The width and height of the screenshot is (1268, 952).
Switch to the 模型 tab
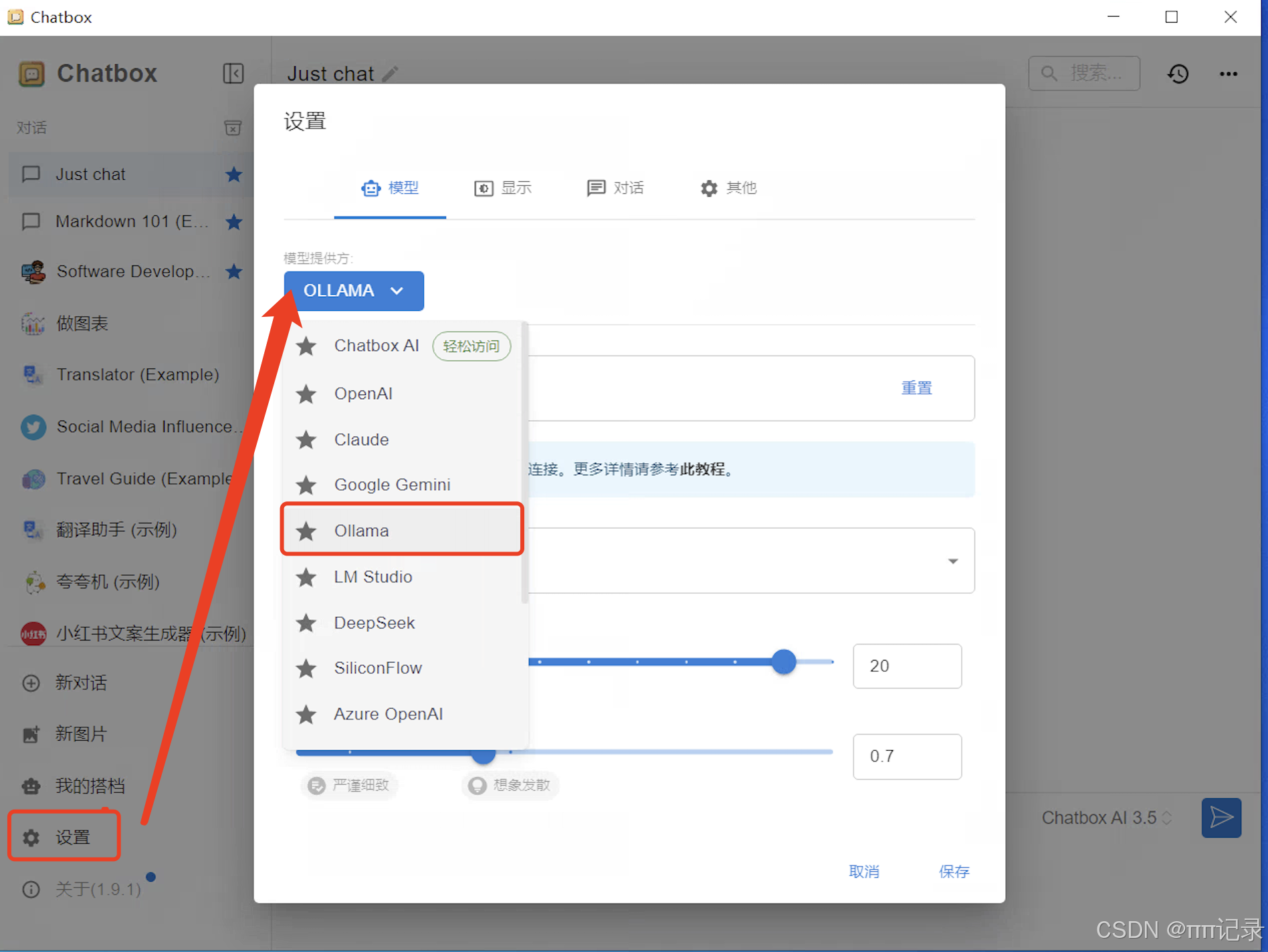tap(390, 189)
